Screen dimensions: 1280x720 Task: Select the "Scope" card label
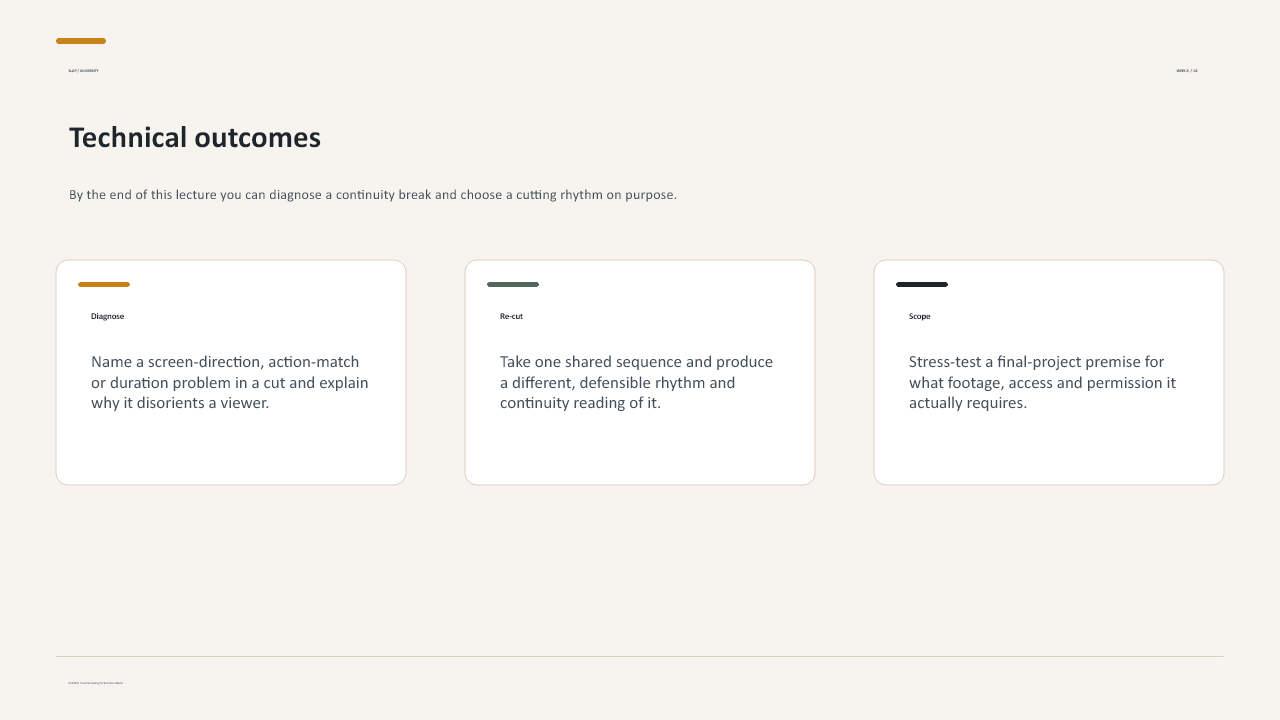click(920, 316)
